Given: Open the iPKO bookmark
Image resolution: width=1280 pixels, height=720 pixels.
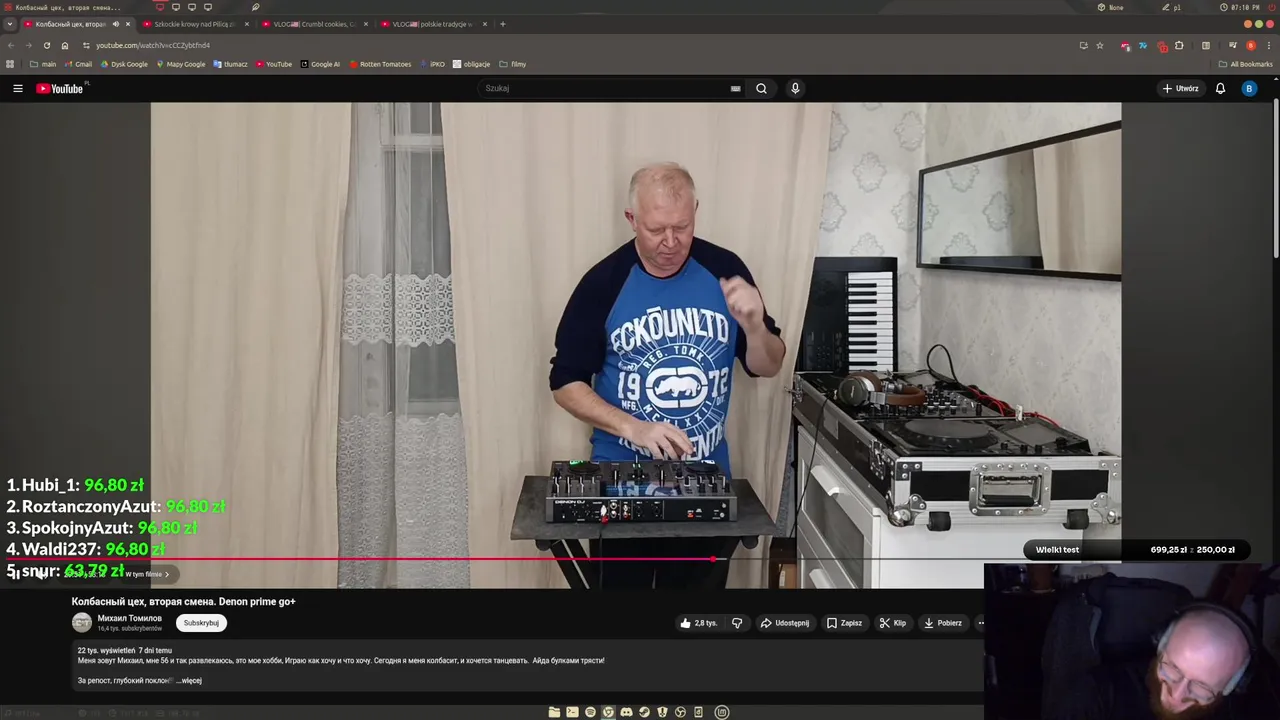Looking at the screenshot, I should pos(433,64).
